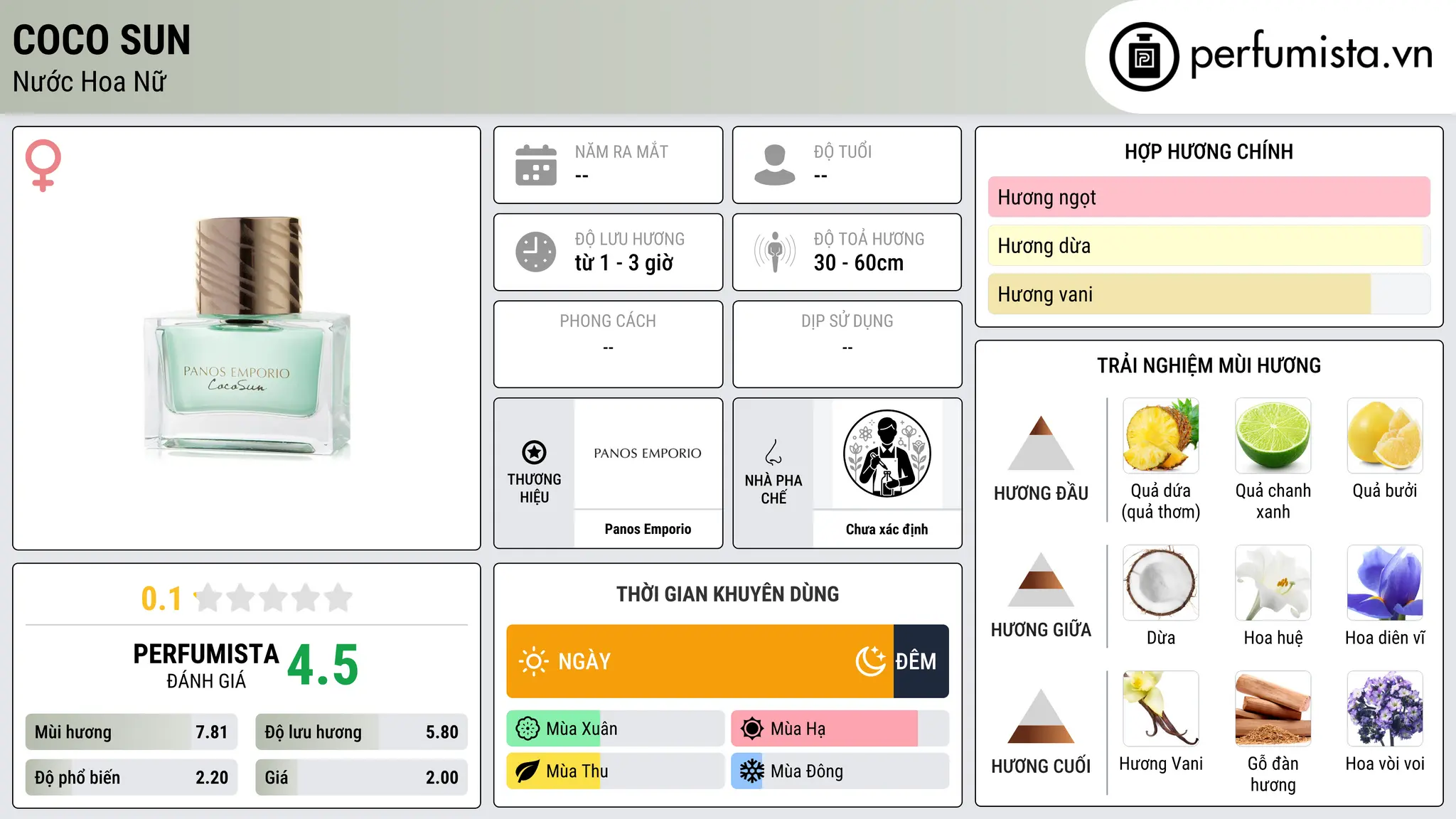
Task: Click the flower icon for Mùa Xuân
Action: pyautogui.click(x=528, y=729)
